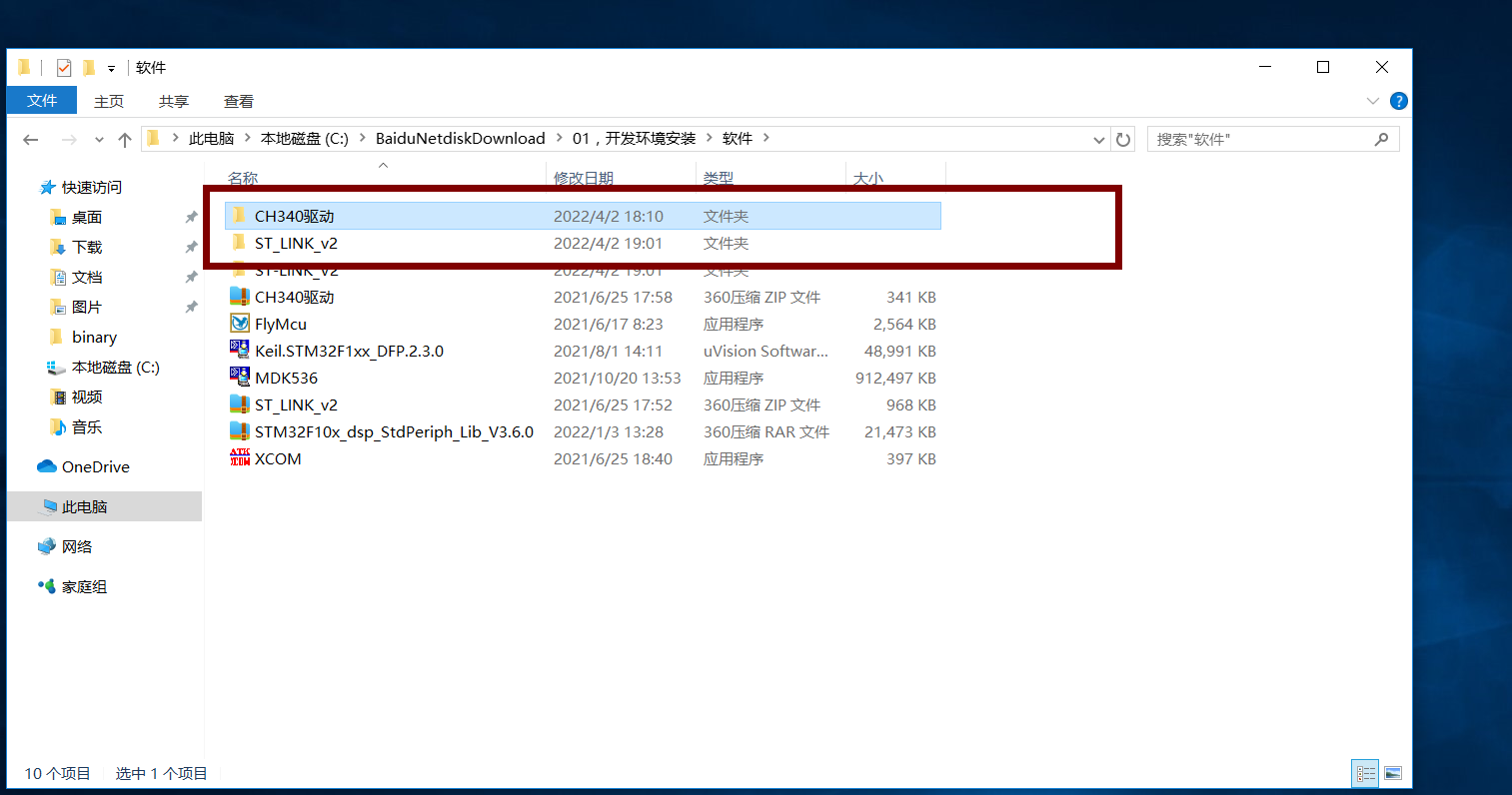Select the STM32F10x_dsp_StdPeriph_Lib_V3.6.0 RAR archive icon

(x=240, y=431)
